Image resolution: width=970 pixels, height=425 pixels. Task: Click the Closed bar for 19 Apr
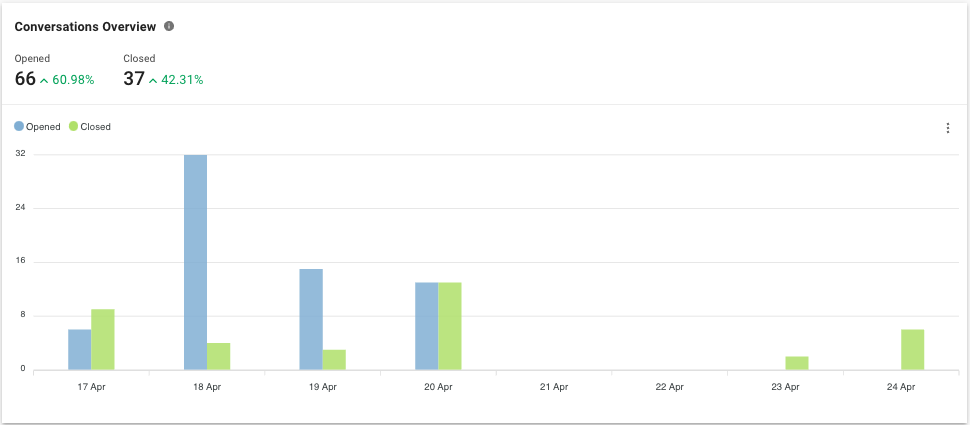pyautogui.click(x=334, y=359)
